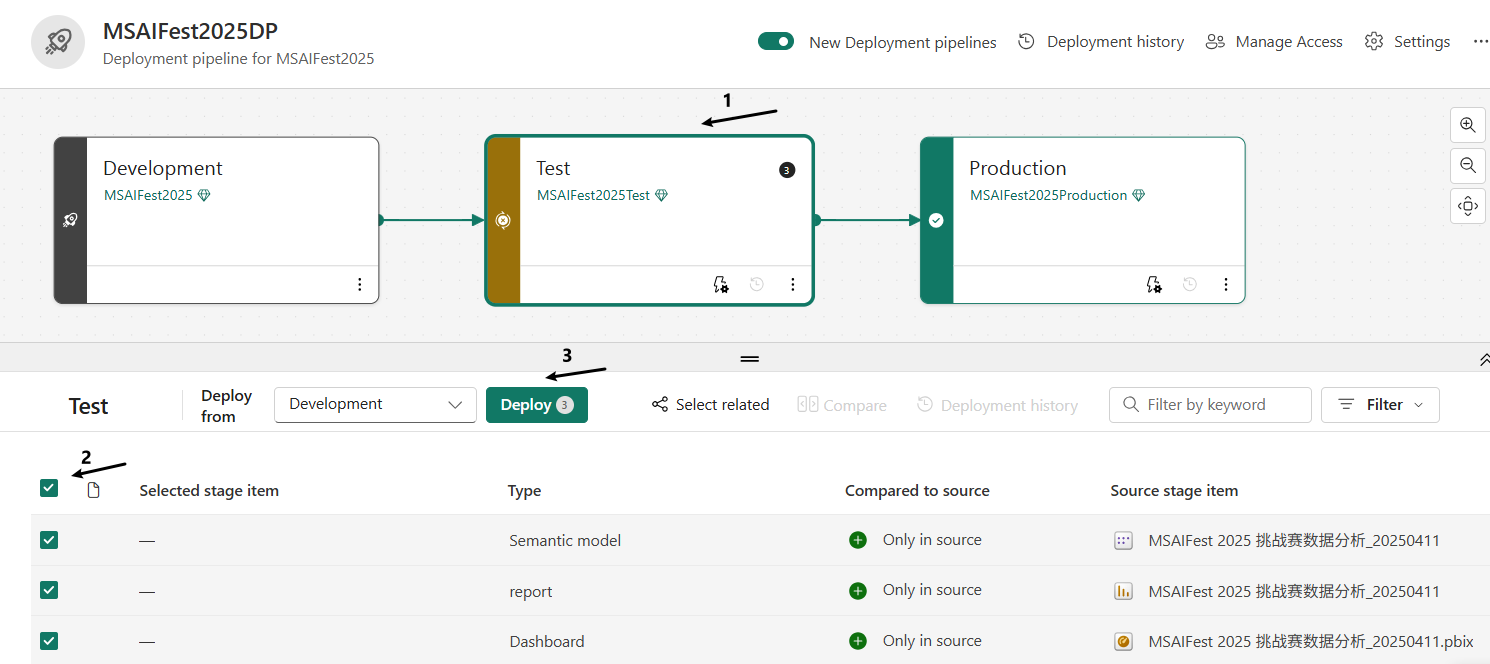Click the Only in source plus icon in the Dashboard row
Screen dimensions: 1490x664
(x=858, y=641)
